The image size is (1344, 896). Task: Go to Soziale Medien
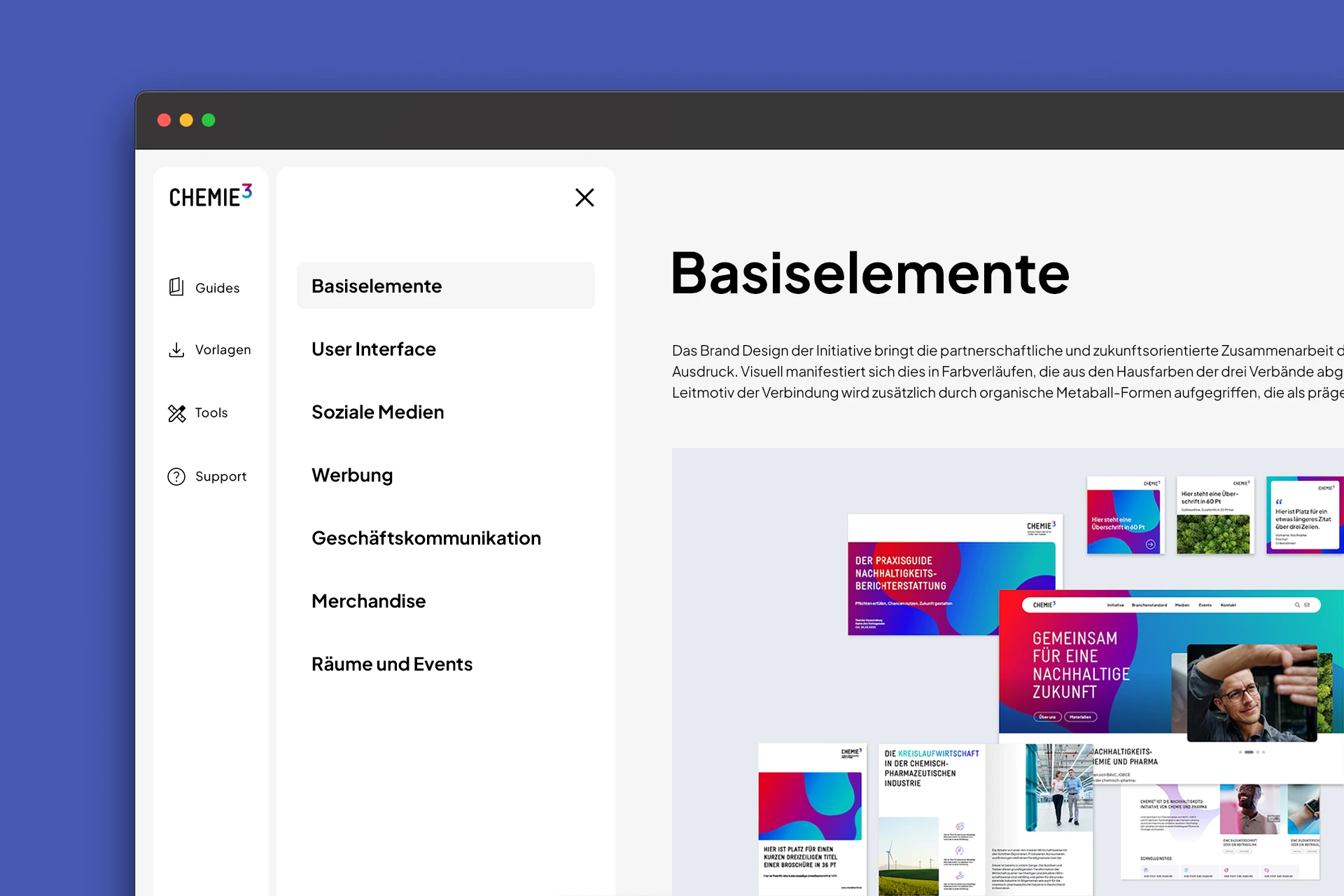pos(378,412)
